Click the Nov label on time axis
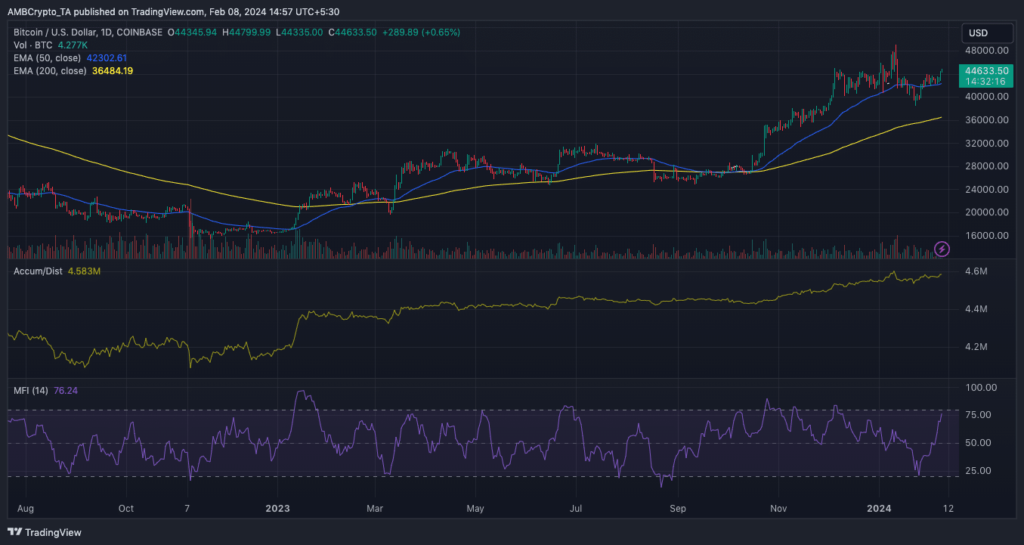The image size is (1024, 545). click(x=777, y=507)
